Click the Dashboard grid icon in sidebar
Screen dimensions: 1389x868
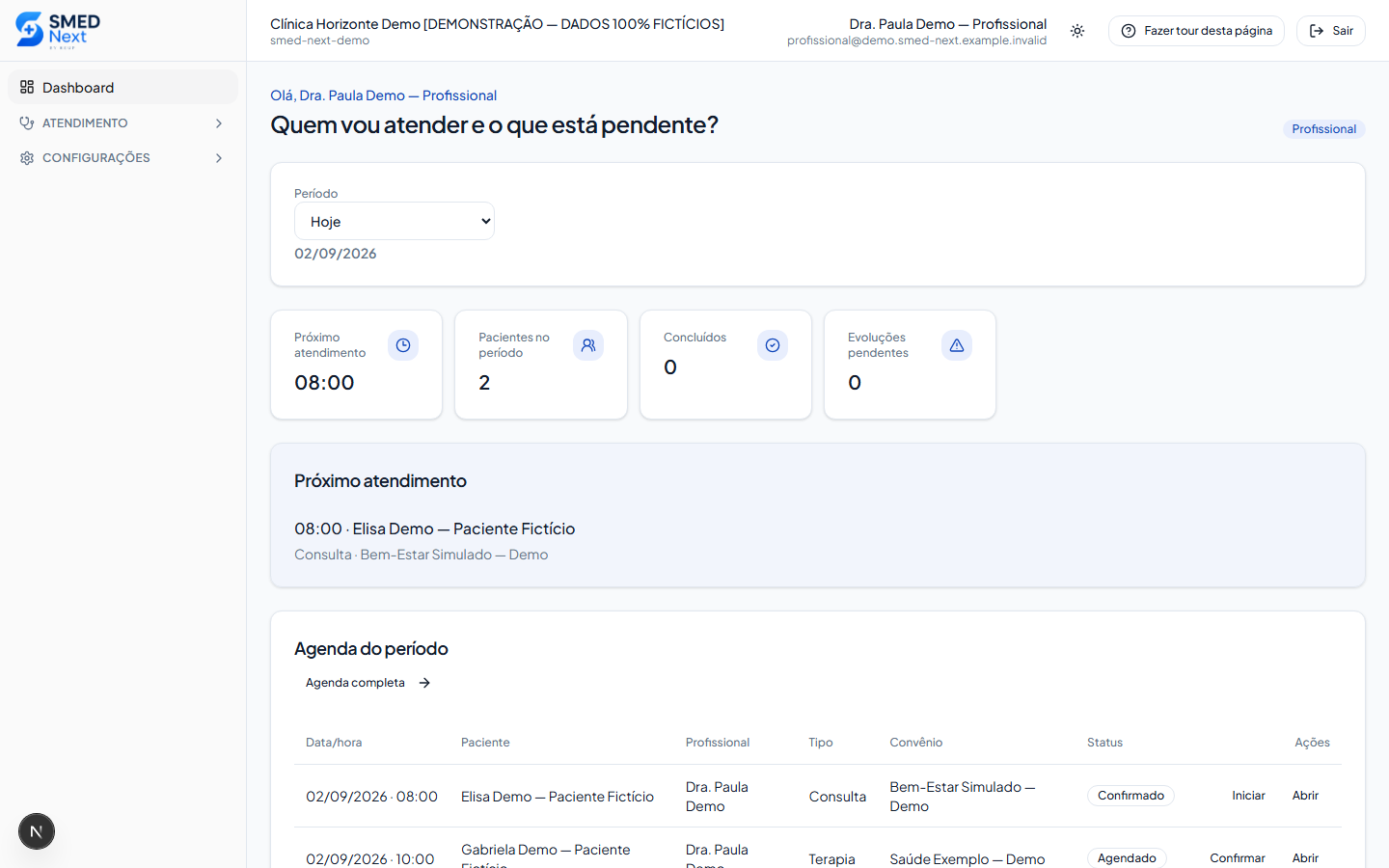(27, 87)
